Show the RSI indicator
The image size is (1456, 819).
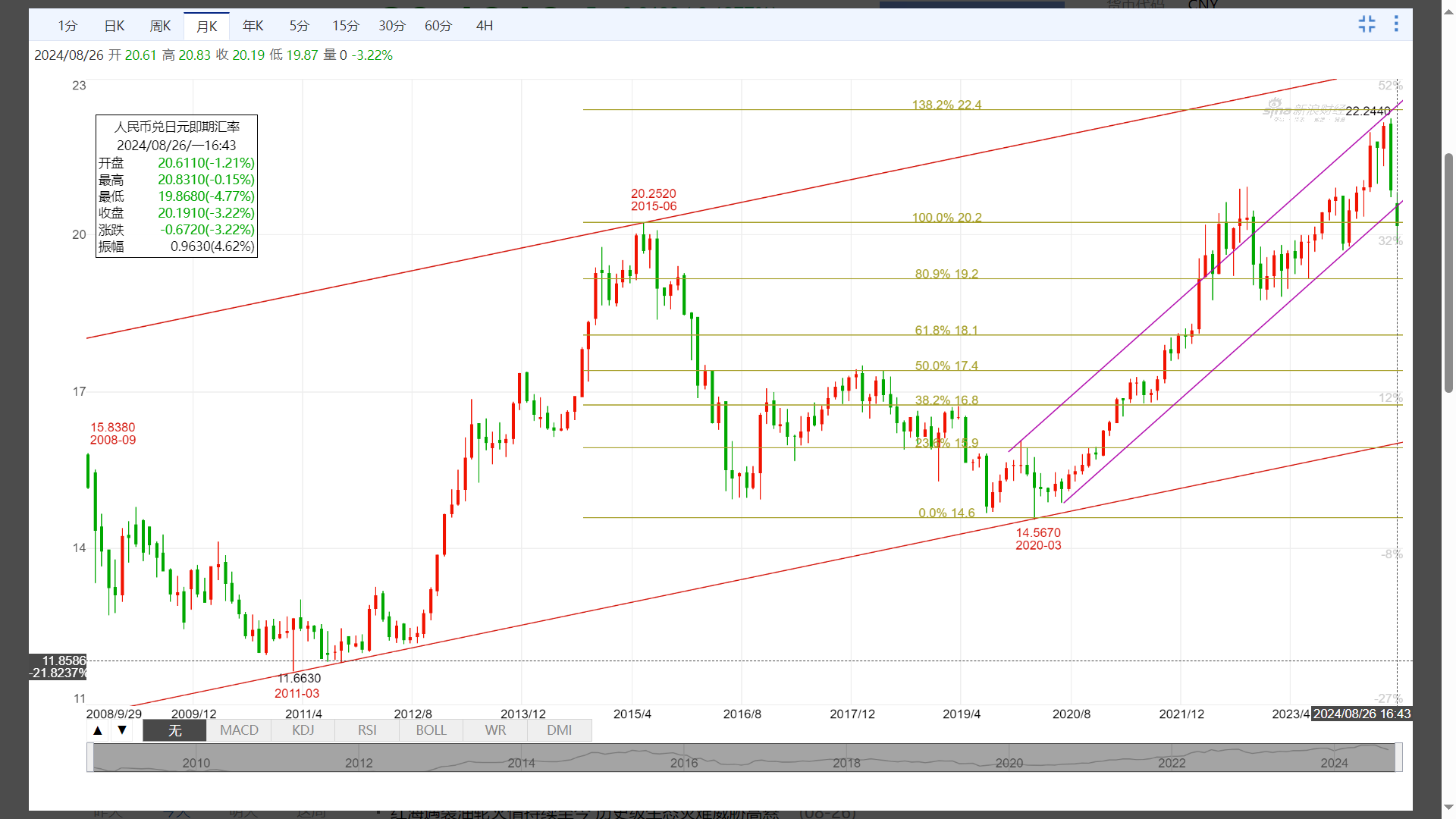pyautogui.click(x=367, y=730)
